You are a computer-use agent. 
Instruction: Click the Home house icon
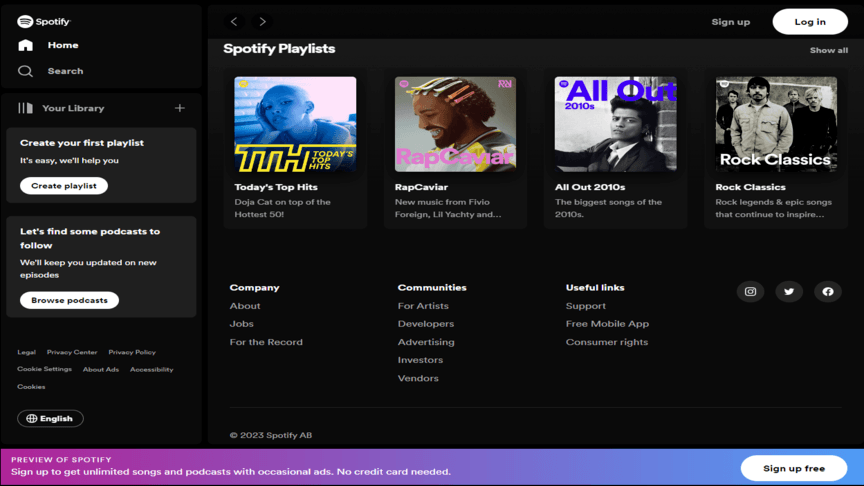[x=25, y=45]
